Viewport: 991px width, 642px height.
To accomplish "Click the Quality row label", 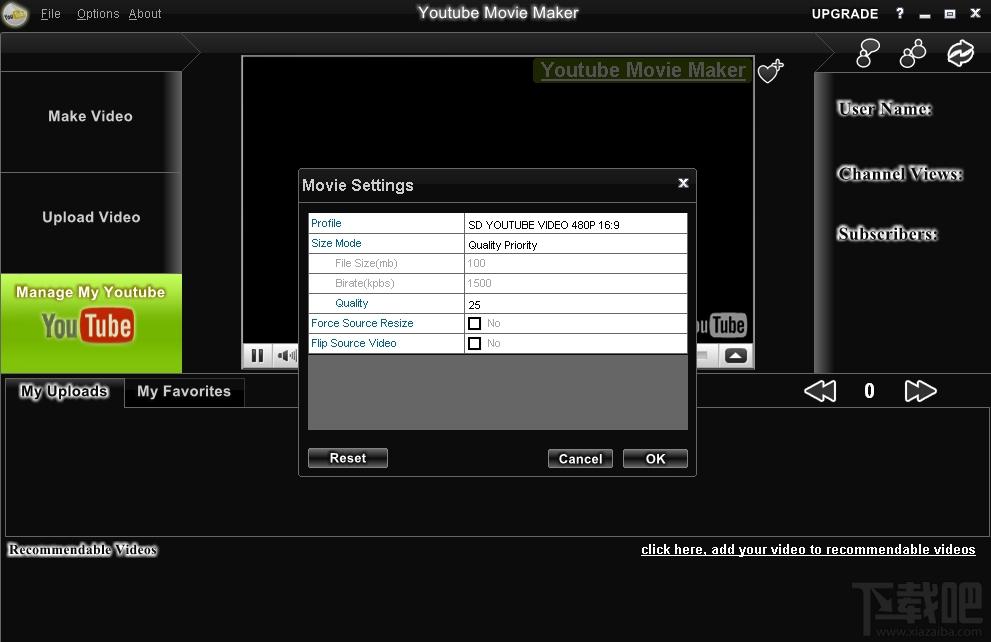I will 351,303.
